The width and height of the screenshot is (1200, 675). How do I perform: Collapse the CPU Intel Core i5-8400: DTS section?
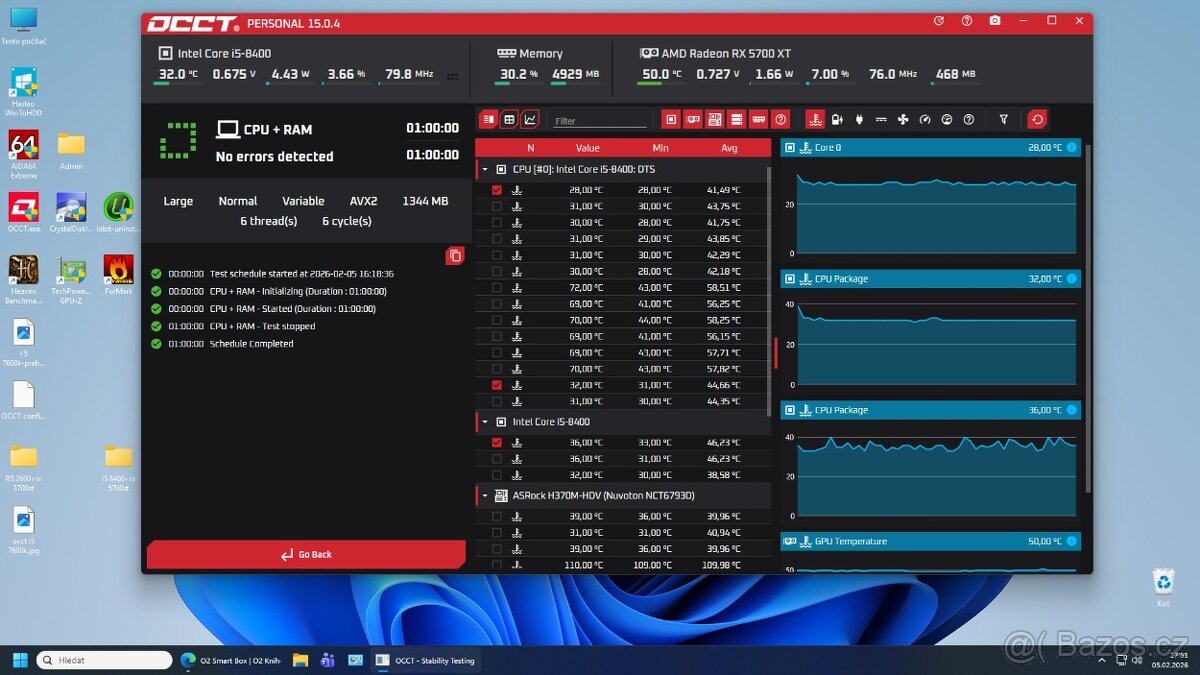tap(484, 169)
